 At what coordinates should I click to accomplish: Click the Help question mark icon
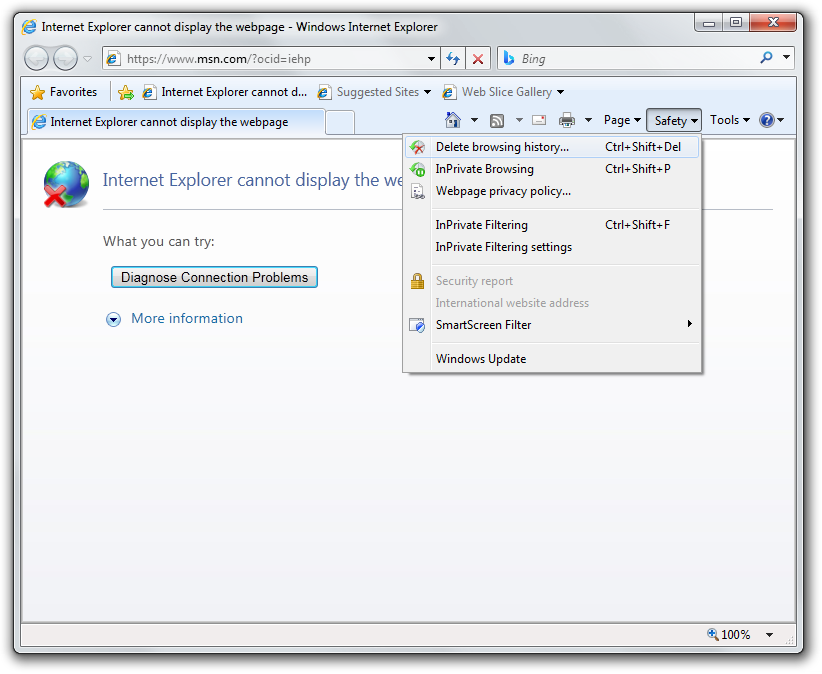click(767, 121)
